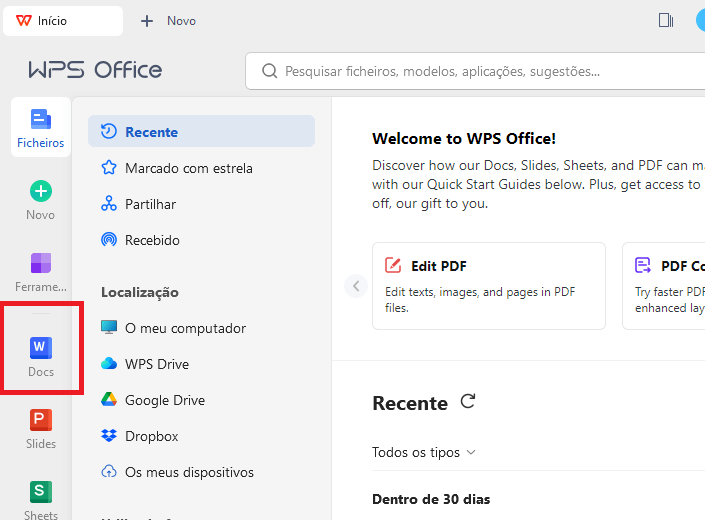Click the previous arrow of the guide carousel

(356, 286)
